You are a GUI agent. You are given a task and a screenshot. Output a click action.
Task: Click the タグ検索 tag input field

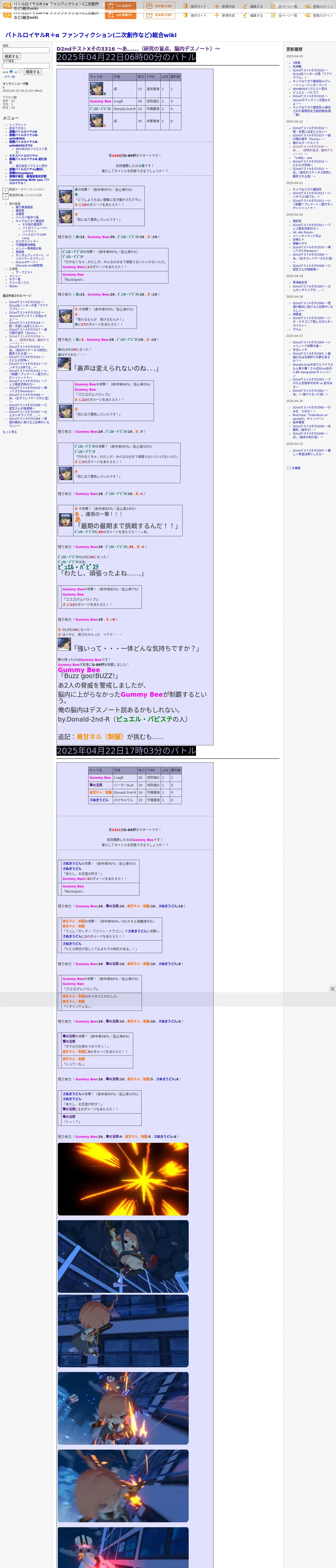[26, 66]
